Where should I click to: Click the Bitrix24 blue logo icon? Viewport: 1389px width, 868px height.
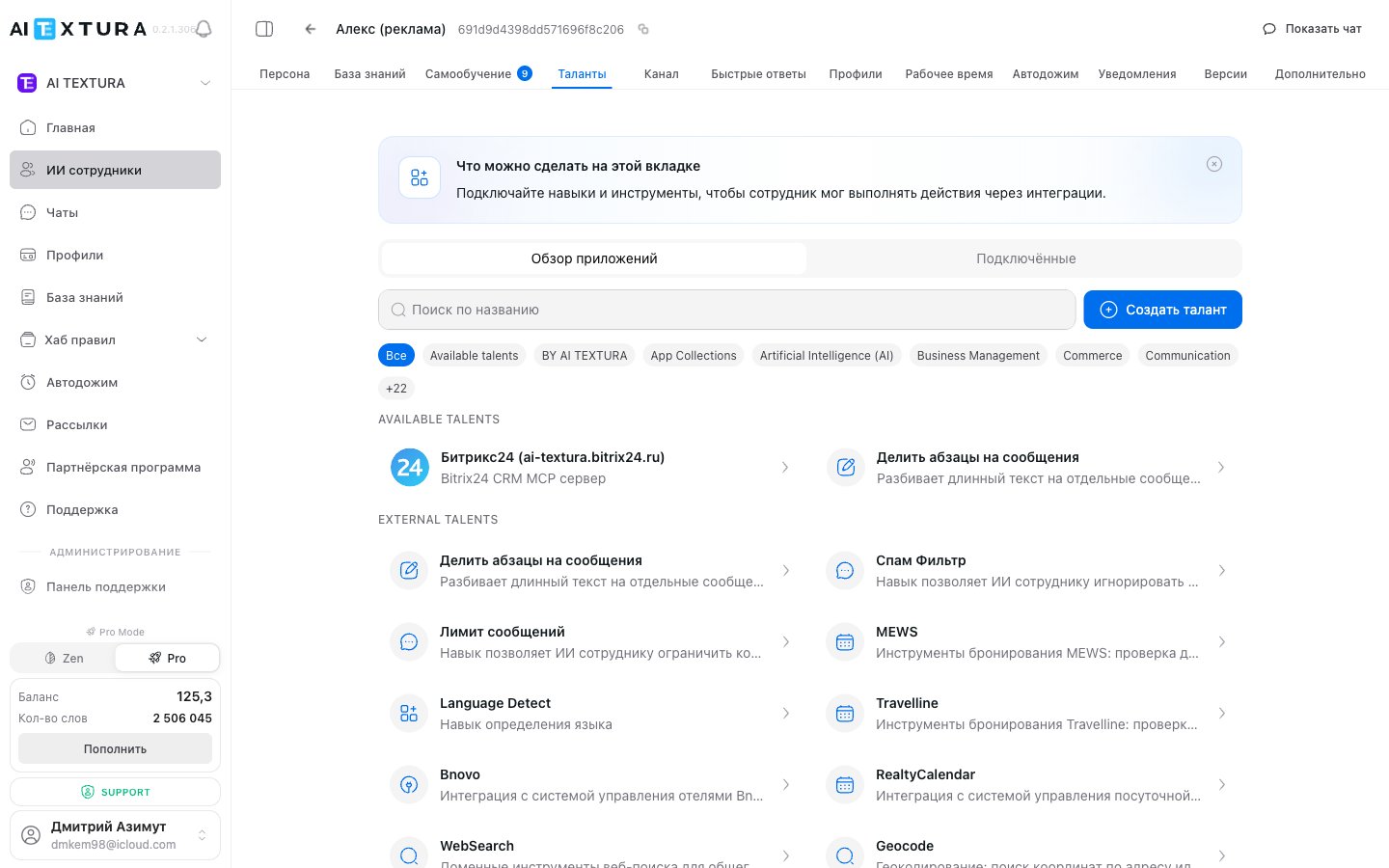(410, 468)
